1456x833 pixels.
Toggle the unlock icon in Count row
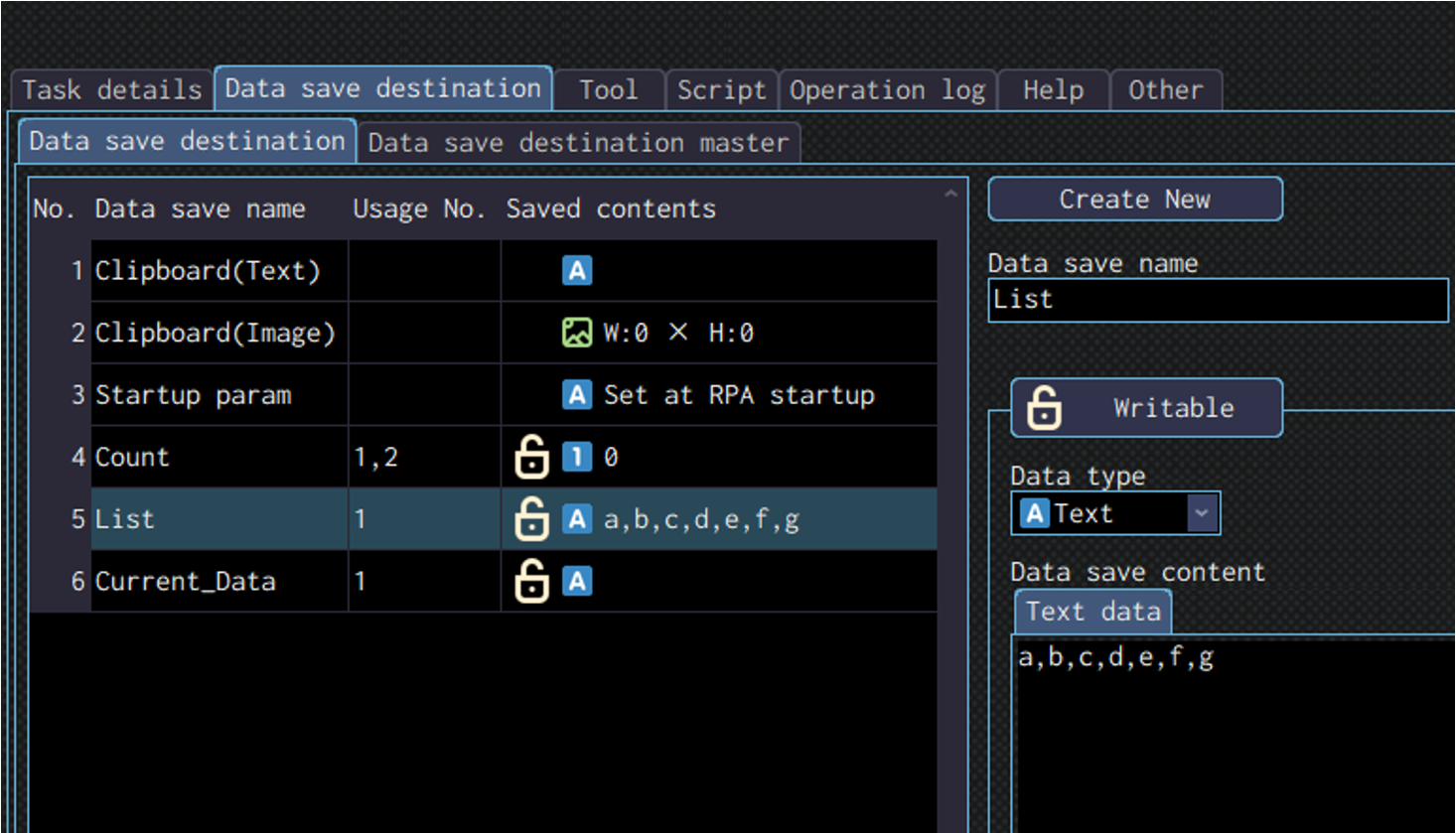point(532,457)
